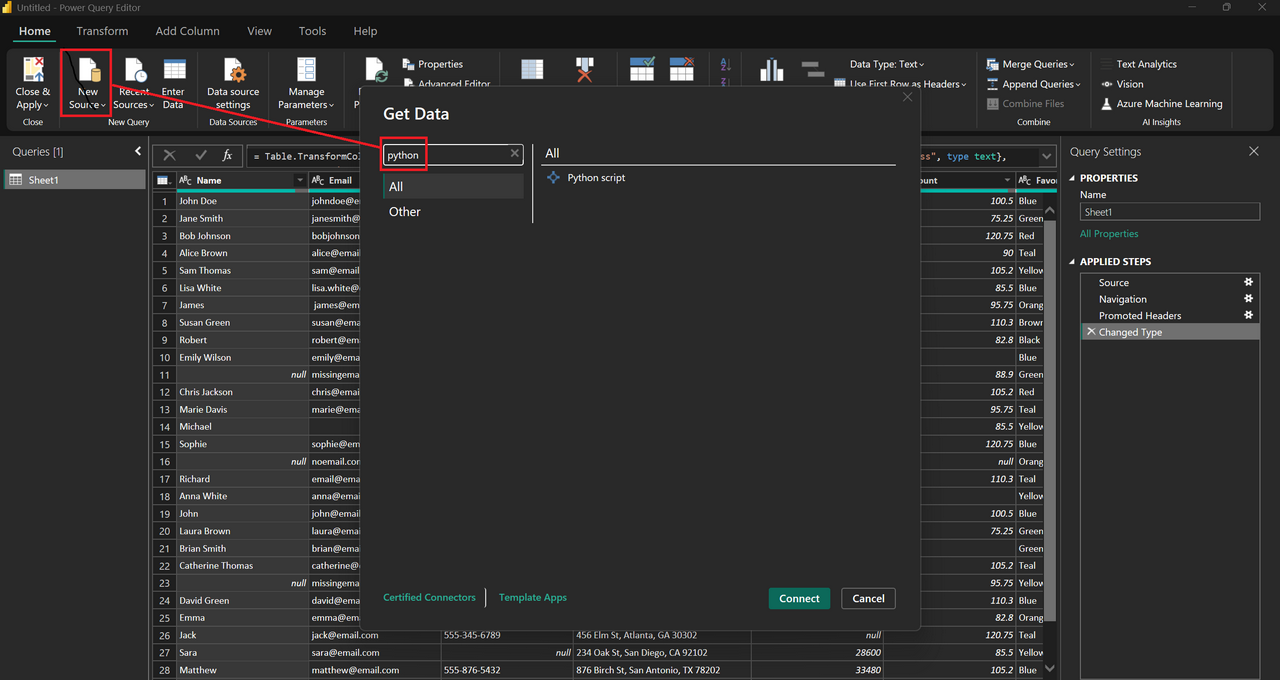Cancel formula edit with X icon
This screenshot has height=680, width=1280.
coord(170,156)
